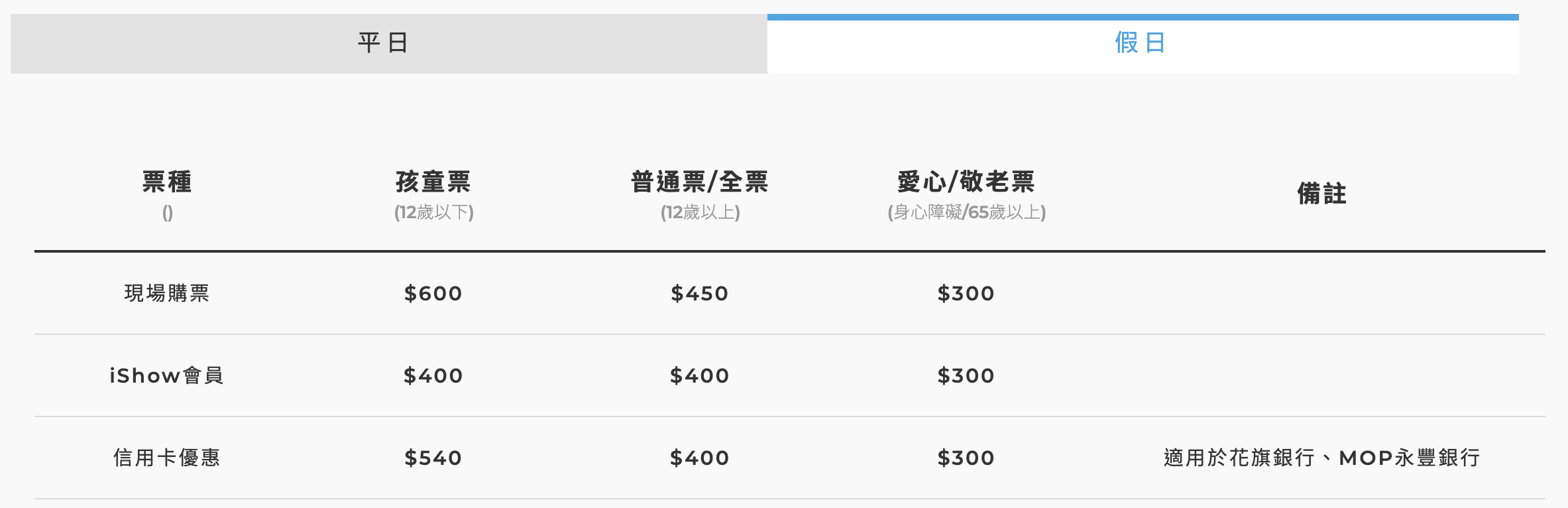Select the 信用卡優惠 row label
1568x508 pixels.
[x=167, y=458]
